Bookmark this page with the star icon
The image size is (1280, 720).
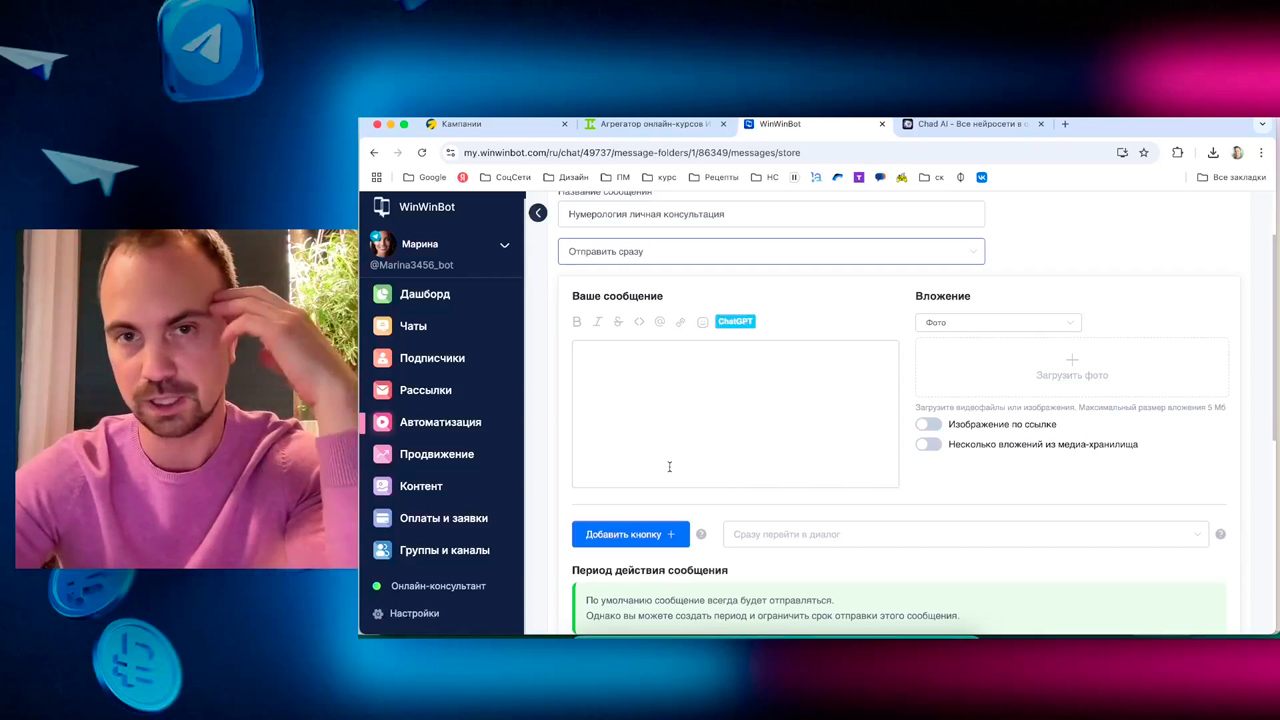(x=1144, y=153)
